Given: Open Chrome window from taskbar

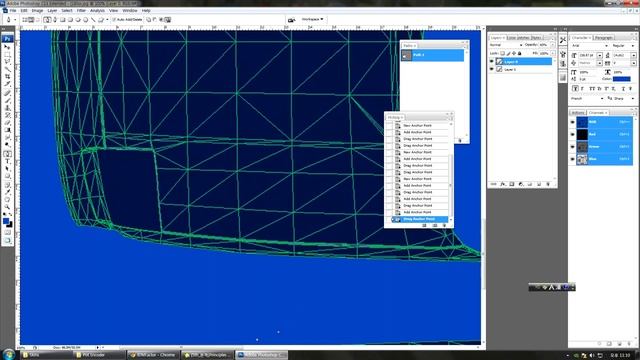Looking at the screenshot, I should tap(153, 355).
